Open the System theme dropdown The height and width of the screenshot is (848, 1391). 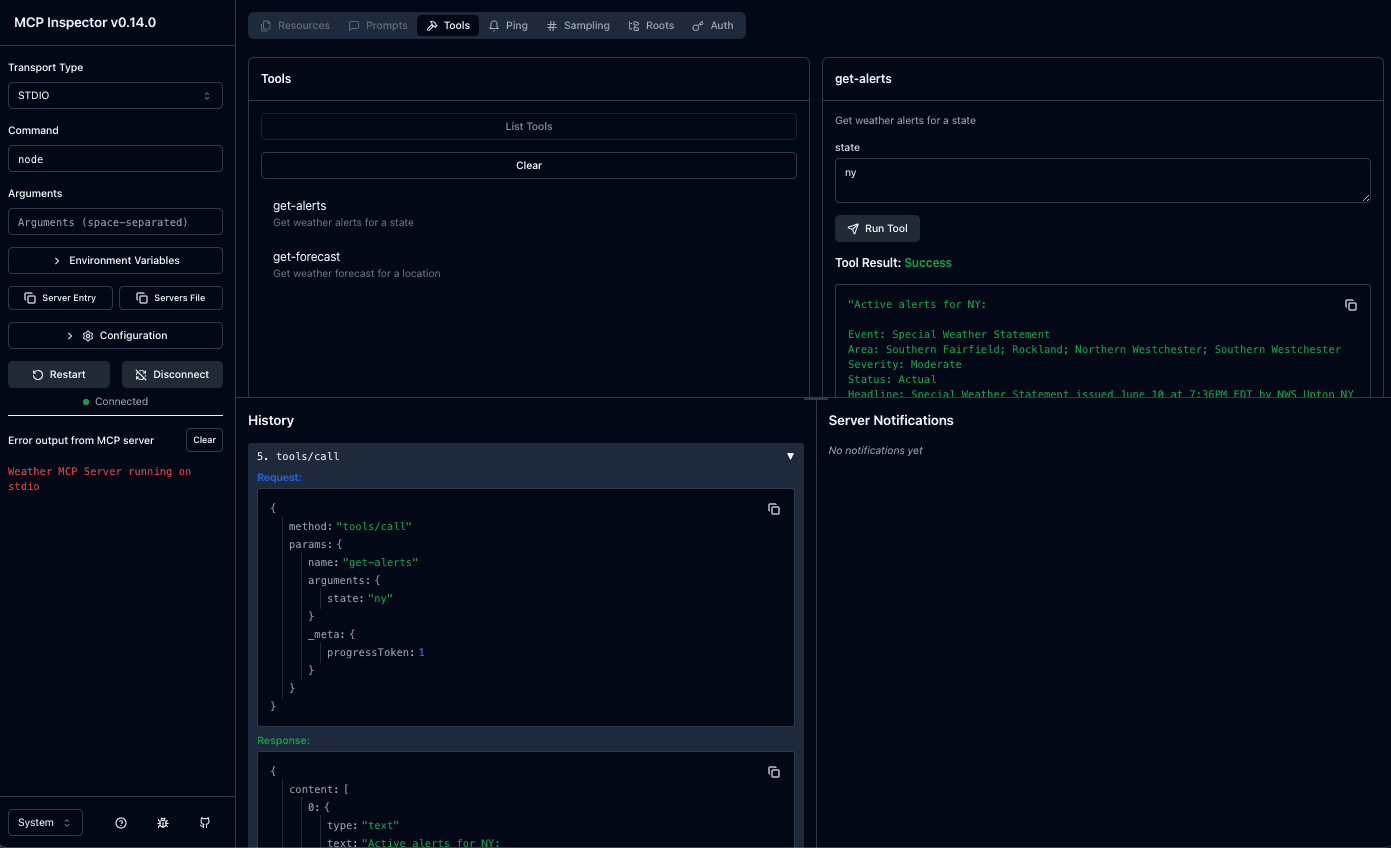click(x=45, y=822)
